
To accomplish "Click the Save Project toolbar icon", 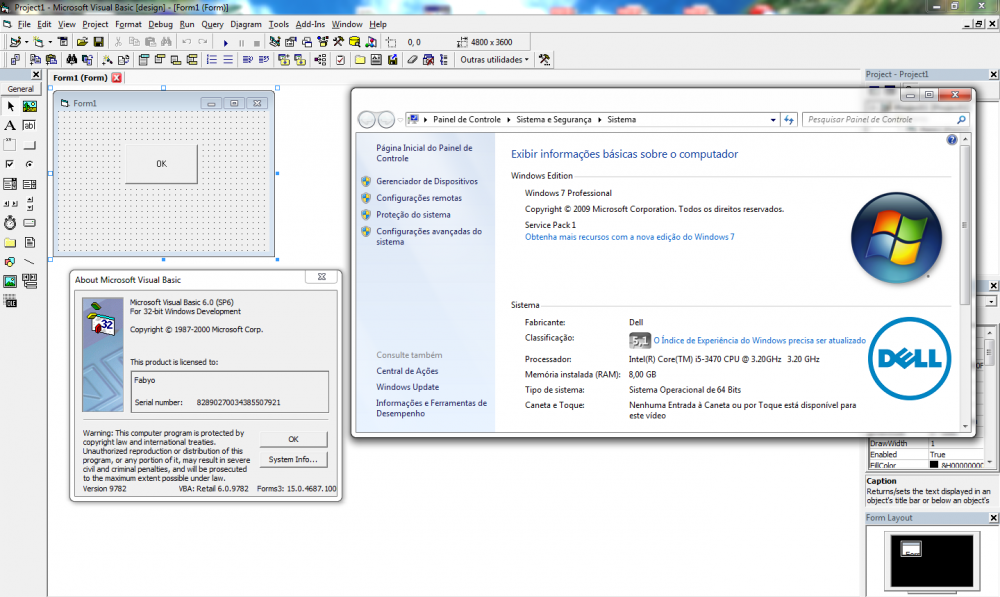I will (99, 43).
